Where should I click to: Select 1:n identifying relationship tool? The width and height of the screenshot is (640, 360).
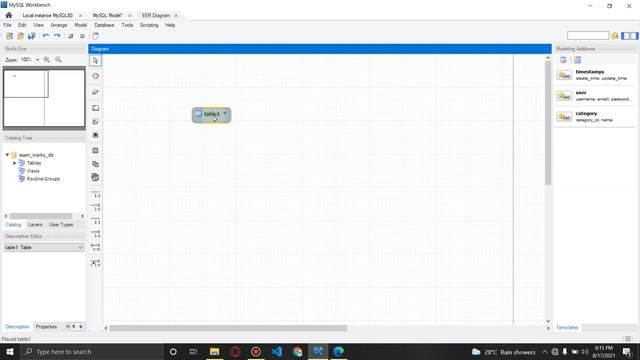[96, 234]
